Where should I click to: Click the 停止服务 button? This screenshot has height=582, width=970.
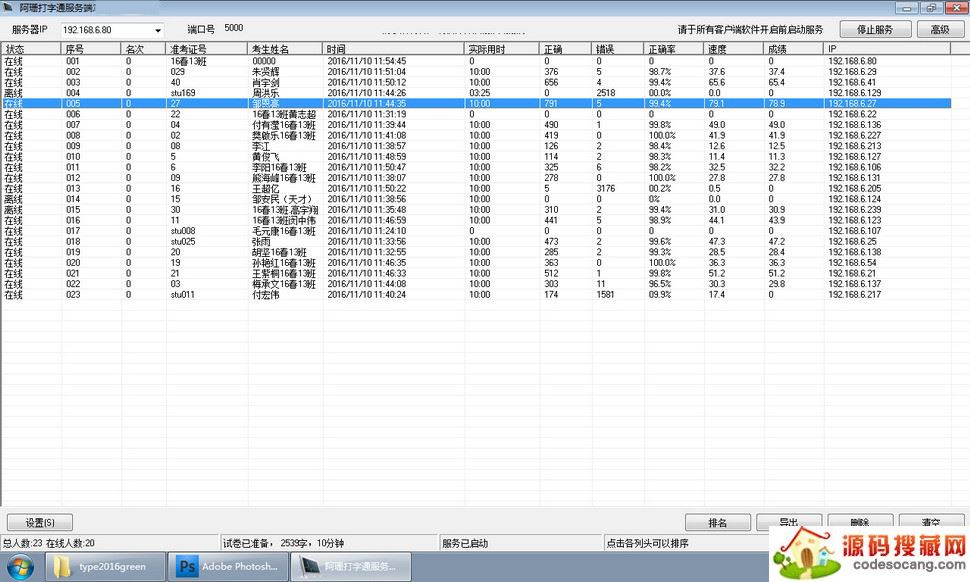[x=875, y=30]
